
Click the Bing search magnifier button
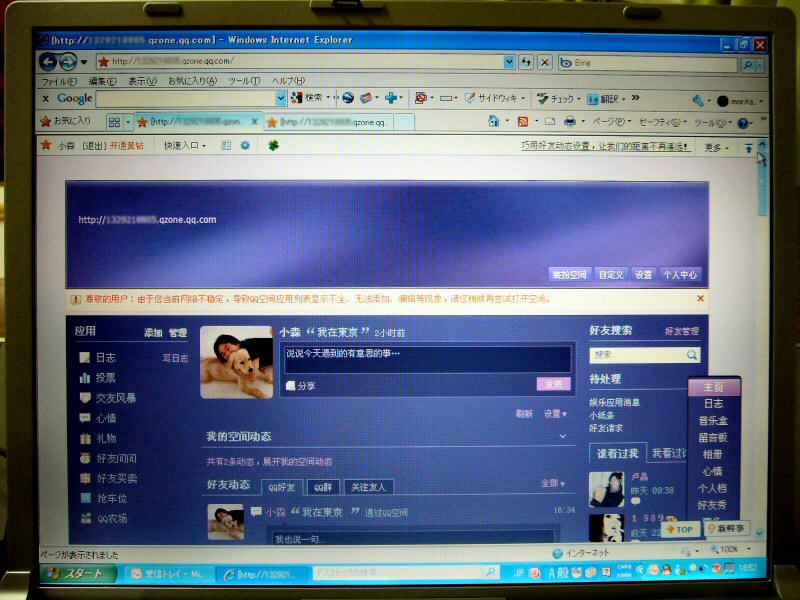pos(748,65)
